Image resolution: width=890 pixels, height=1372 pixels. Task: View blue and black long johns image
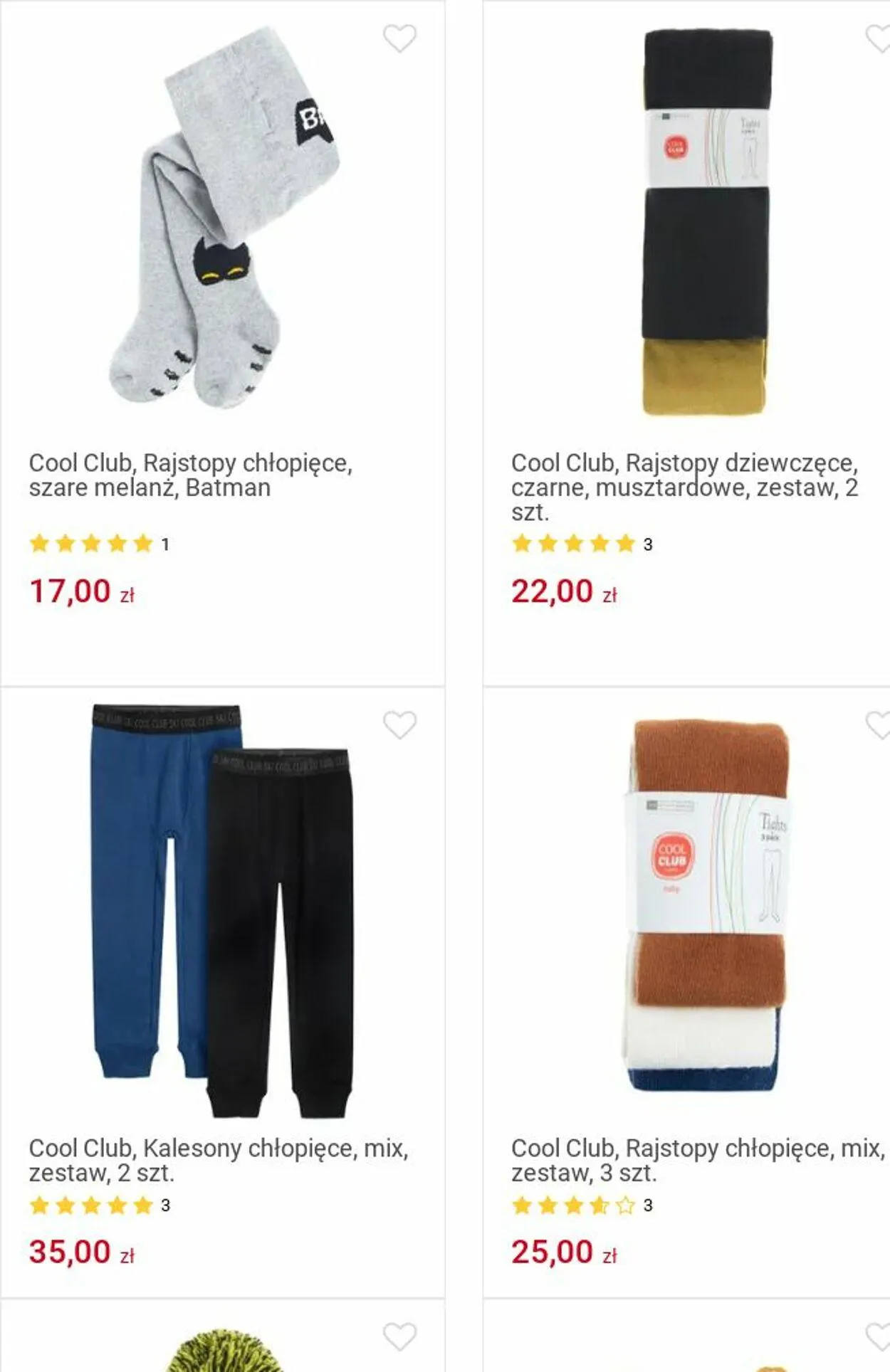click(222, 910)
